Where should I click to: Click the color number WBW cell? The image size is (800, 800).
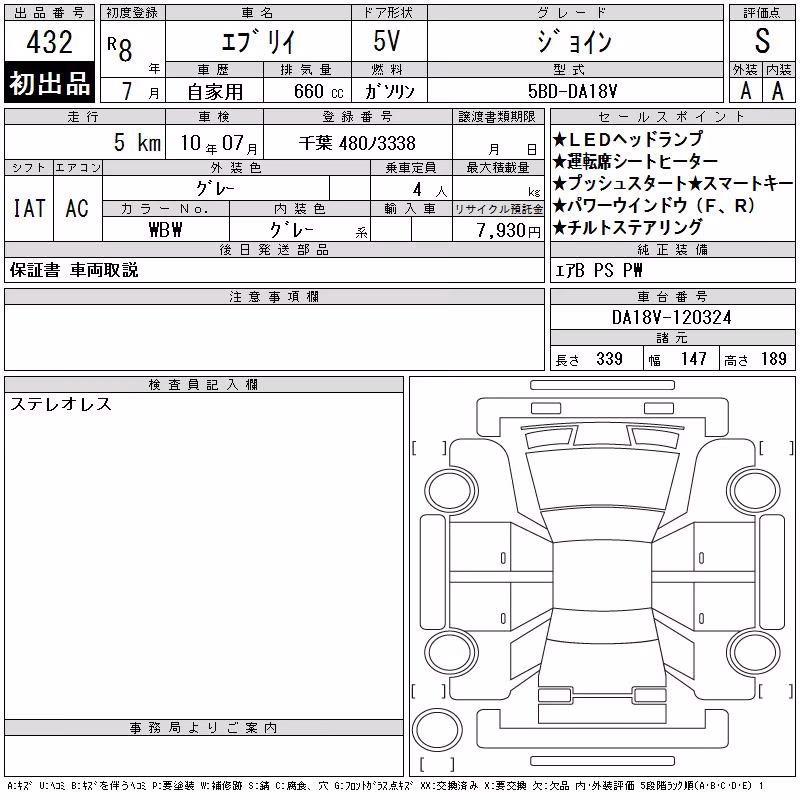click(166, 230)
